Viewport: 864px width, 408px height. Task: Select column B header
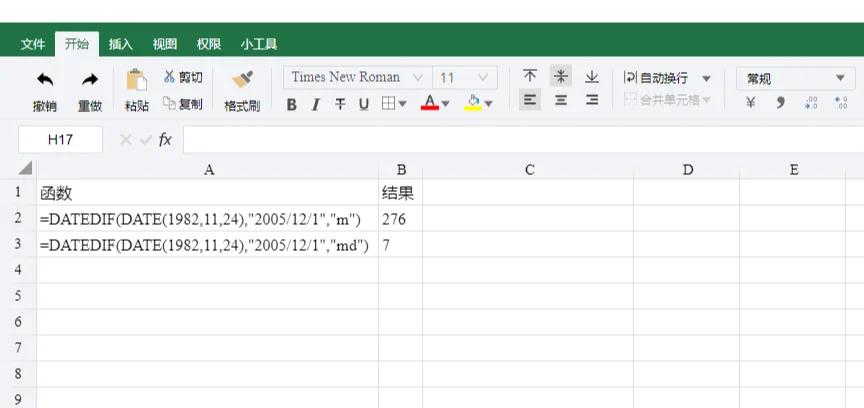[x=401, y=169]
